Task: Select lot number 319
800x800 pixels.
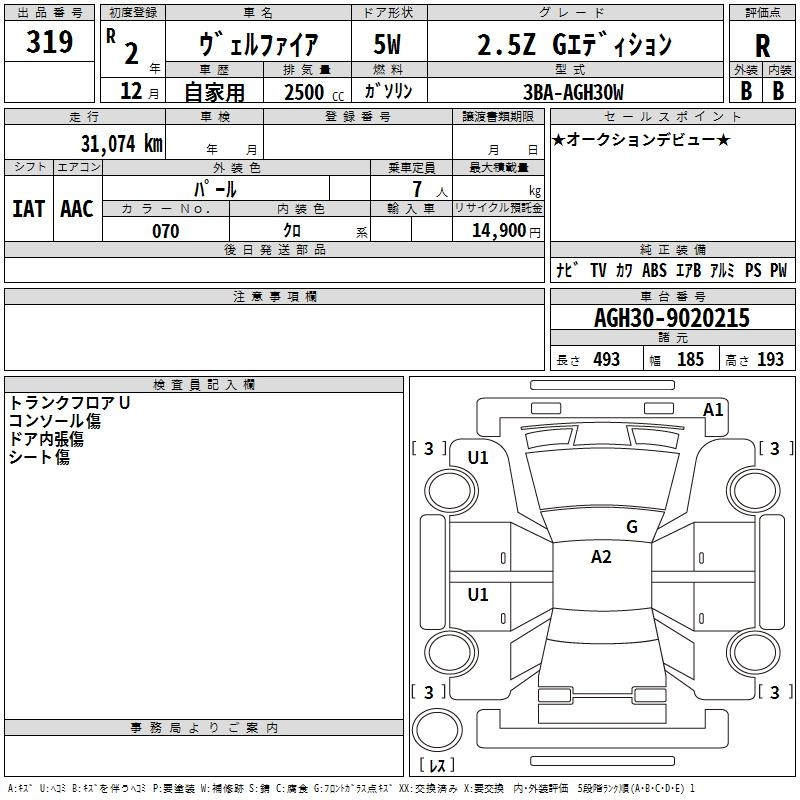Action: 49,42
